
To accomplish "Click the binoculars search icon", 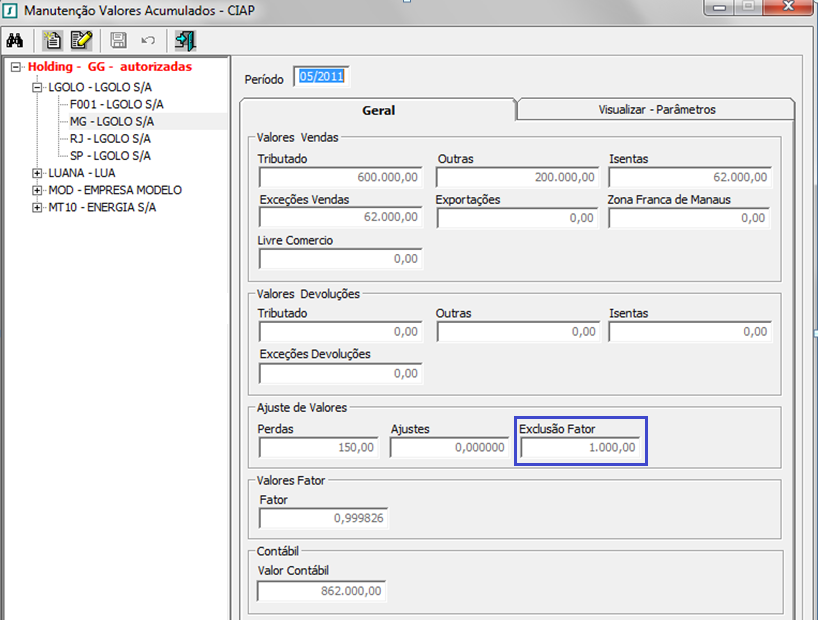I will click(15, 41).
